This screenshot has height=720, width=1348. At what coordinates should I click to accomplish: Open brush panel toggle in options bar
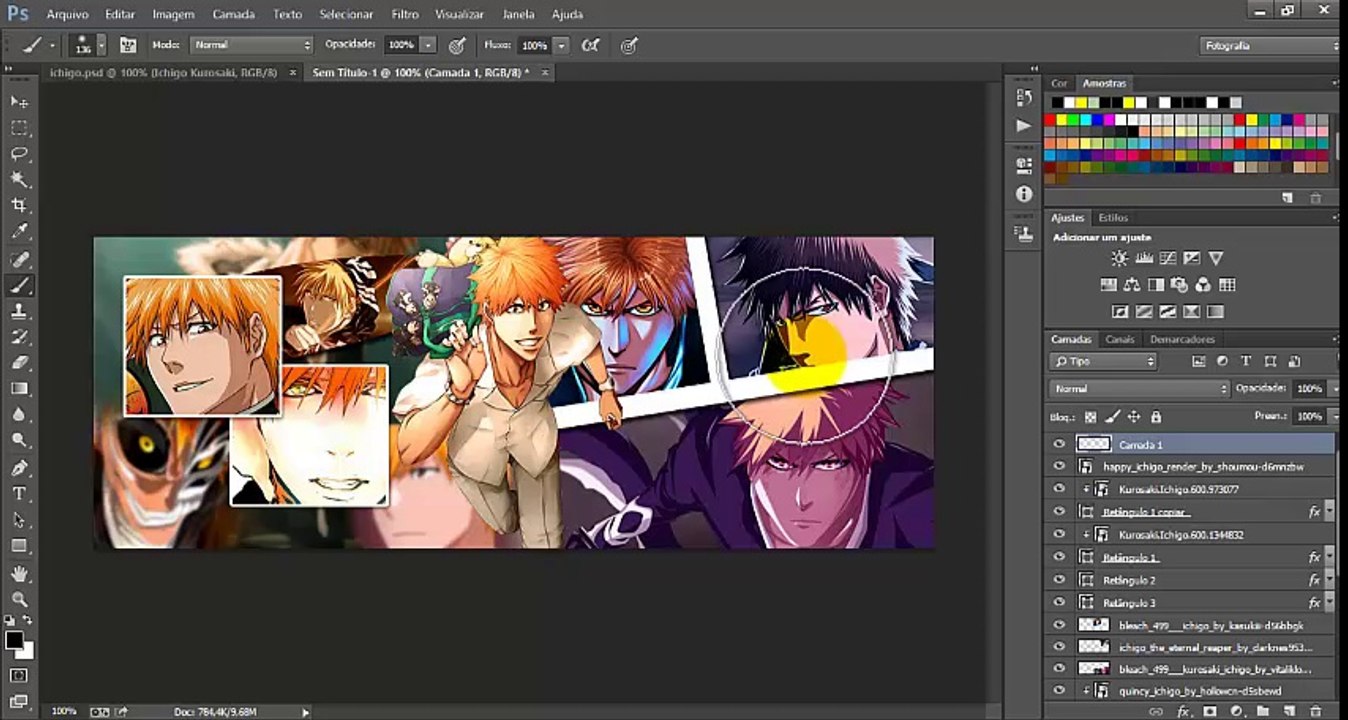[128, 45]
